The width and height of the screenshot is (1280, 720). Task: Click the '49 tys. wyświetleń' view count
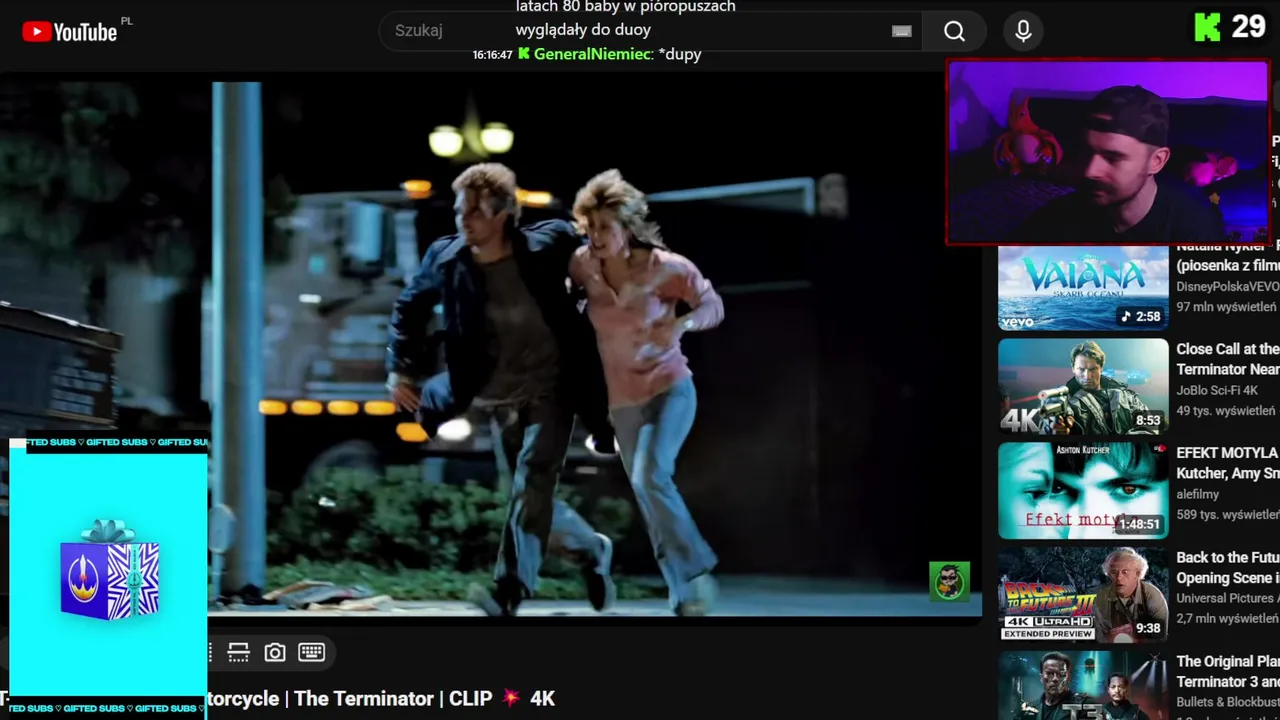[x=1226, y=411]
